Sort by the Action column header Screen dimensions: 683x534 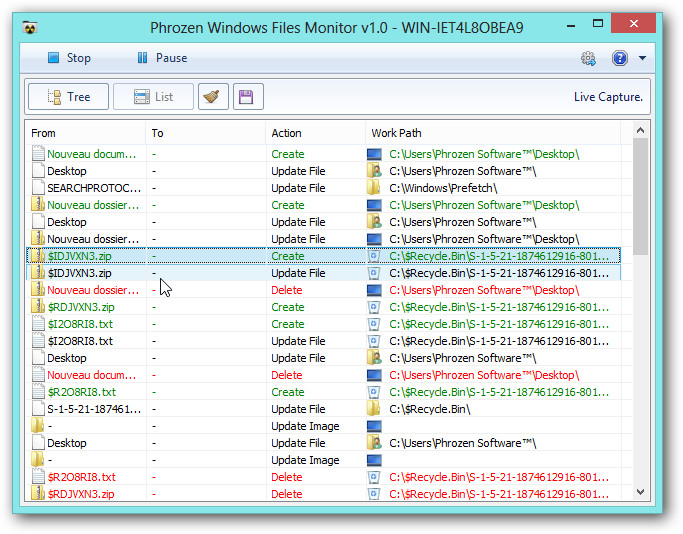coord(315,133)
